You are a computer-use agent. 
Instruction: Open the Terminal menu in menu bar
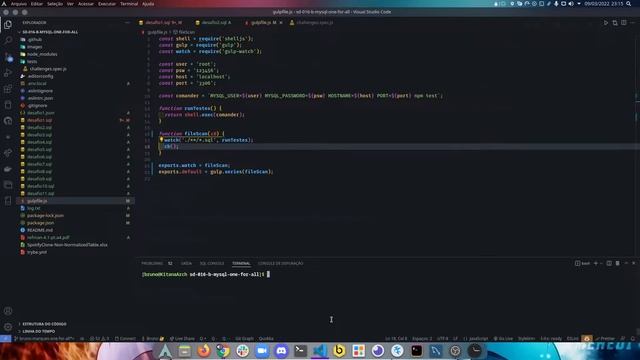click(129, 4)
